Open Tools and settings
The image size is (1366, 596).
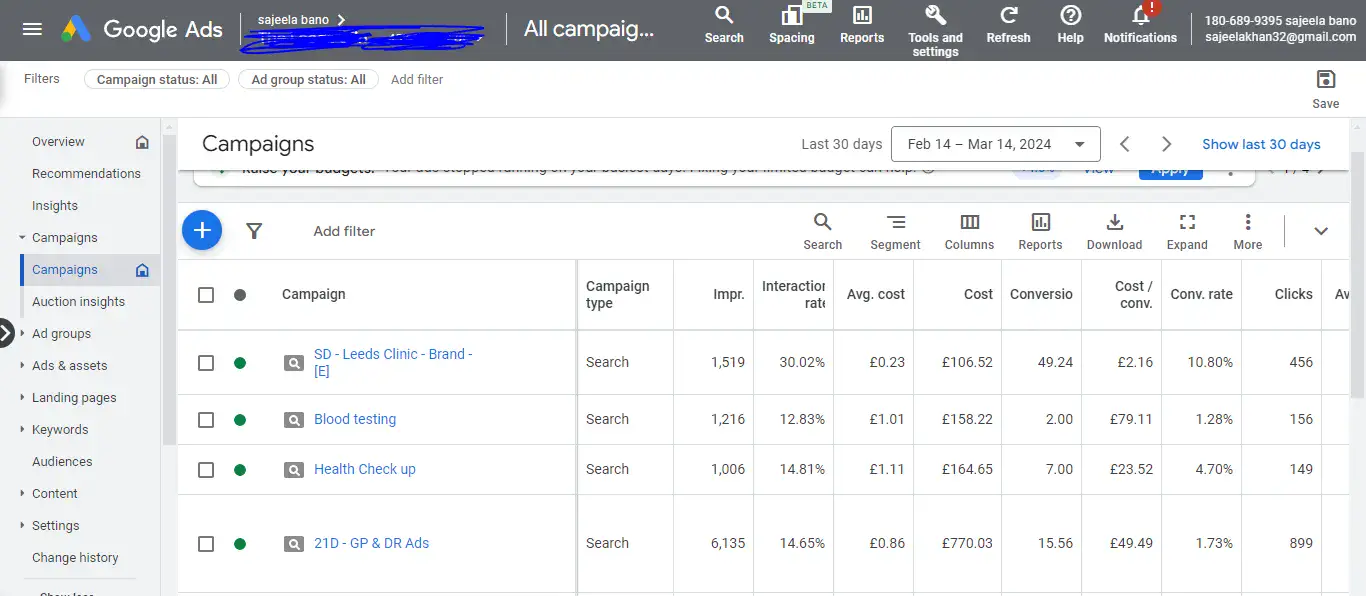(935, 30)
